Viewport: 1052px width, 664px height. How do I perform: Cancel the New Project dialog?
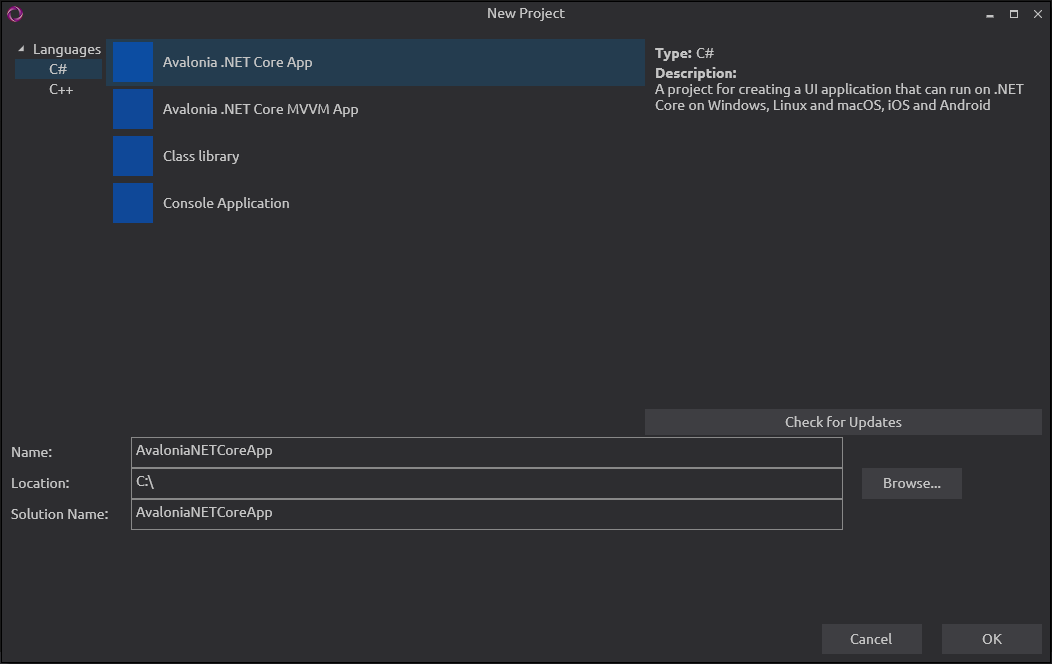[x=871, y=639]
